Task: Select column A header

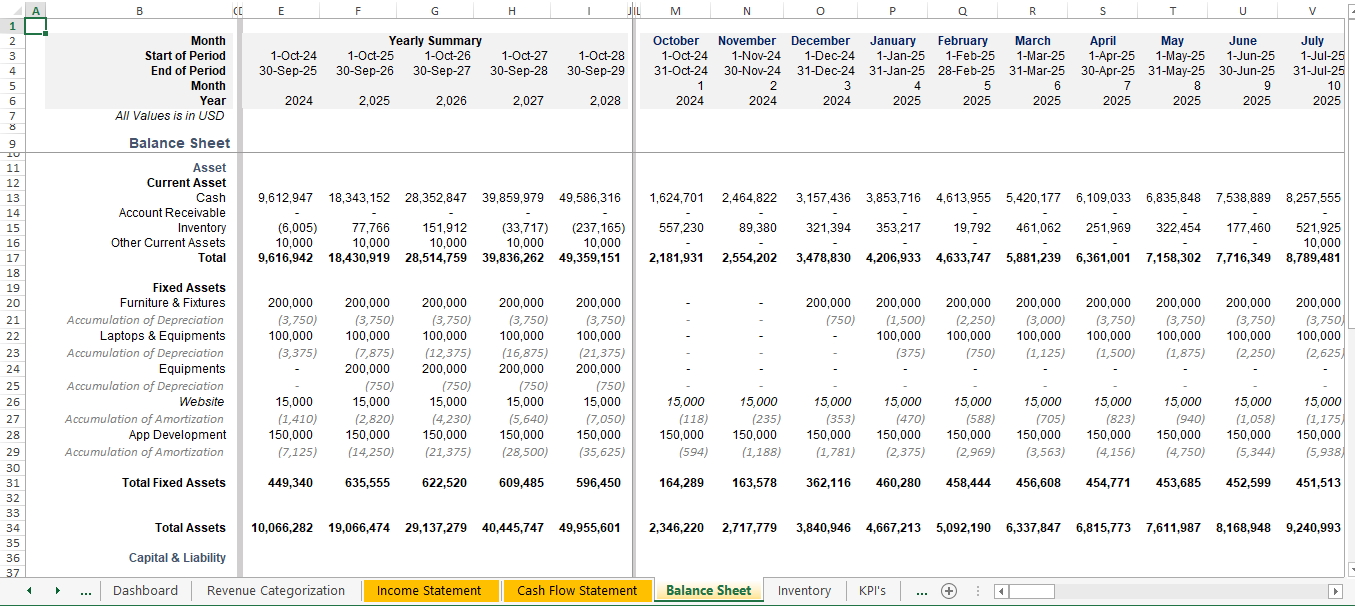Action: point(34,10)
